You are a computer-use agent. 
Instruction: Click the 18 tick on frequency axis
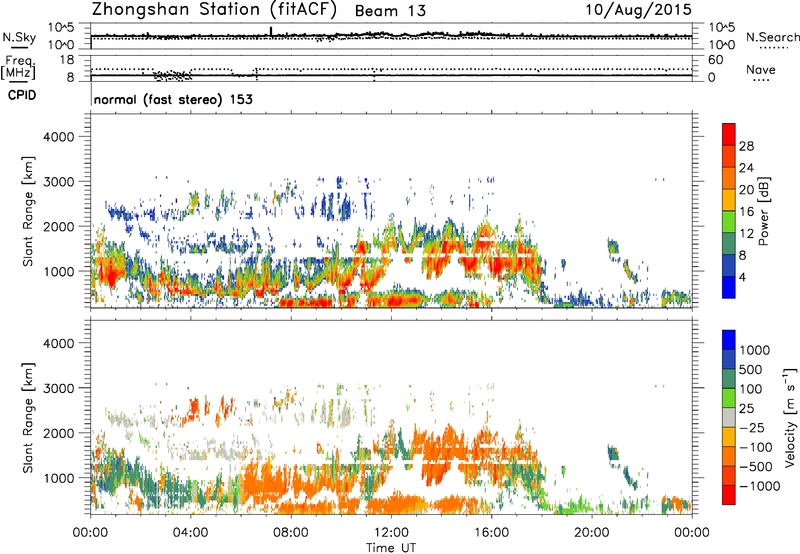point(67,60)
